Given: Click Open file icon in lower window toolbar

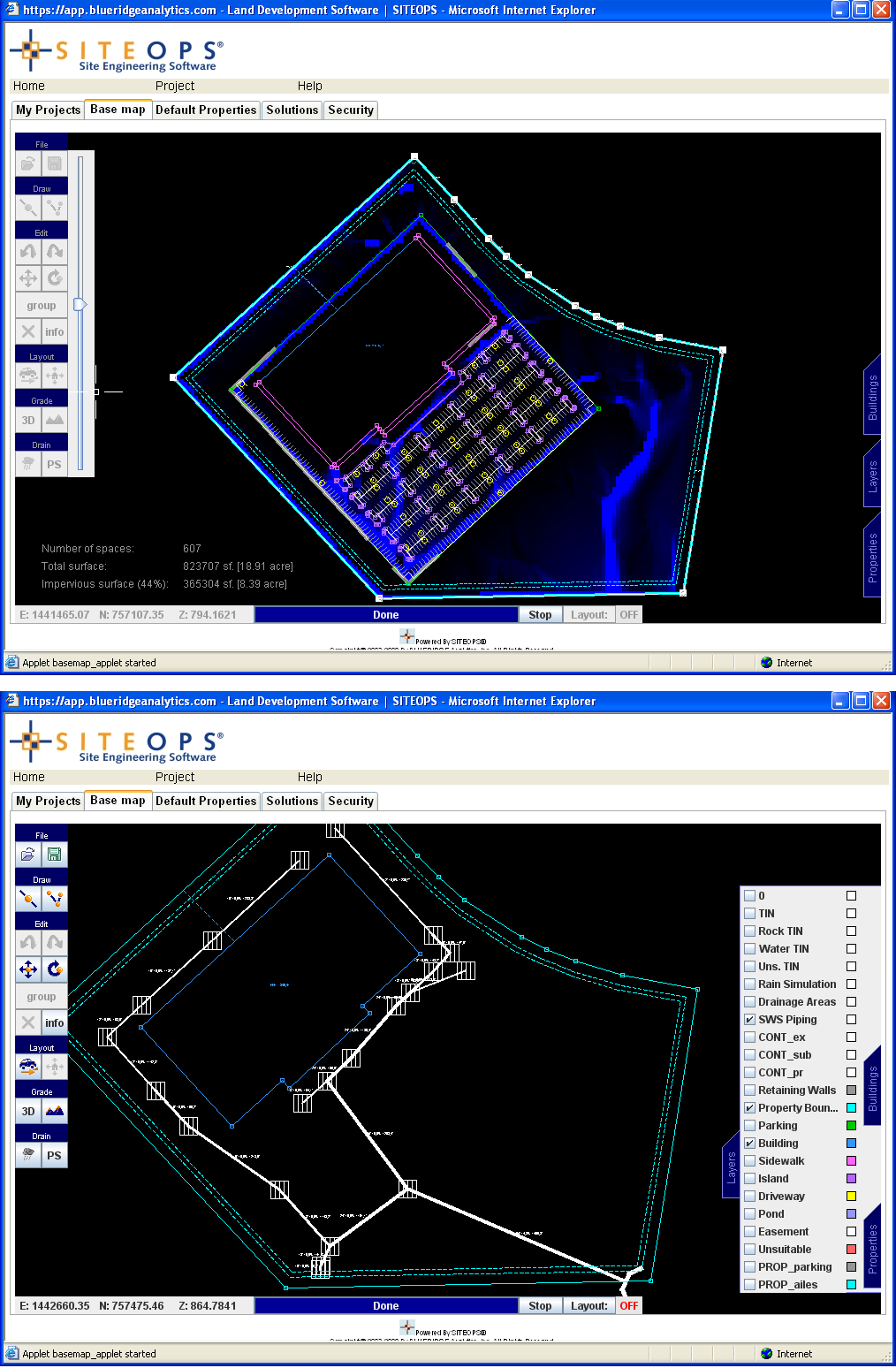Looking at the screenshot, I should coord(28,855).
